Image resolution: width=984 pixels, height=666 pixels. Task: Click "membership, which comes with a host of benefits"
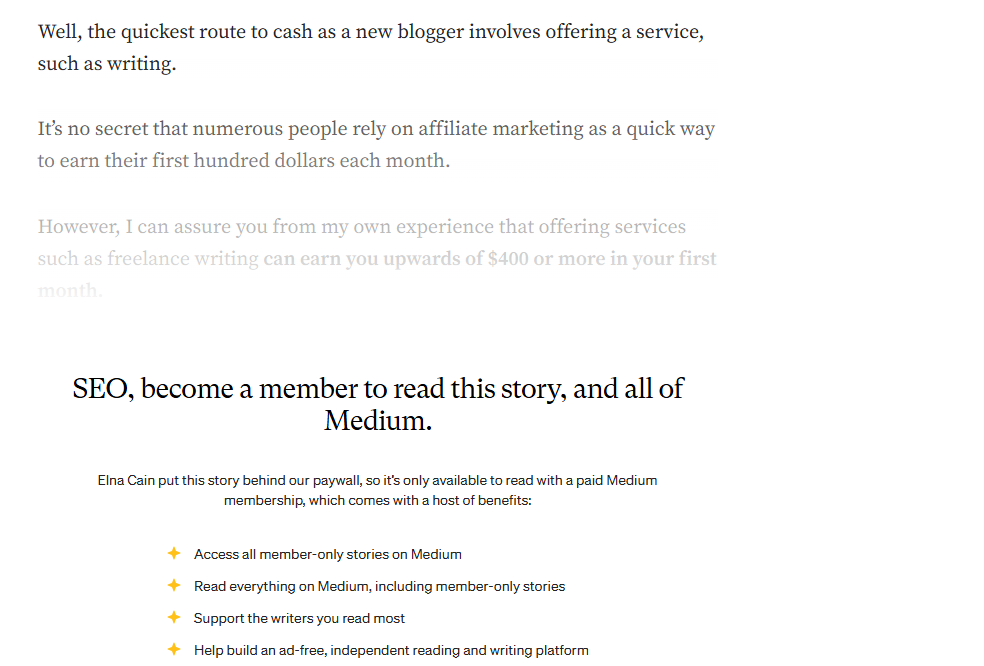coord(377,500)
